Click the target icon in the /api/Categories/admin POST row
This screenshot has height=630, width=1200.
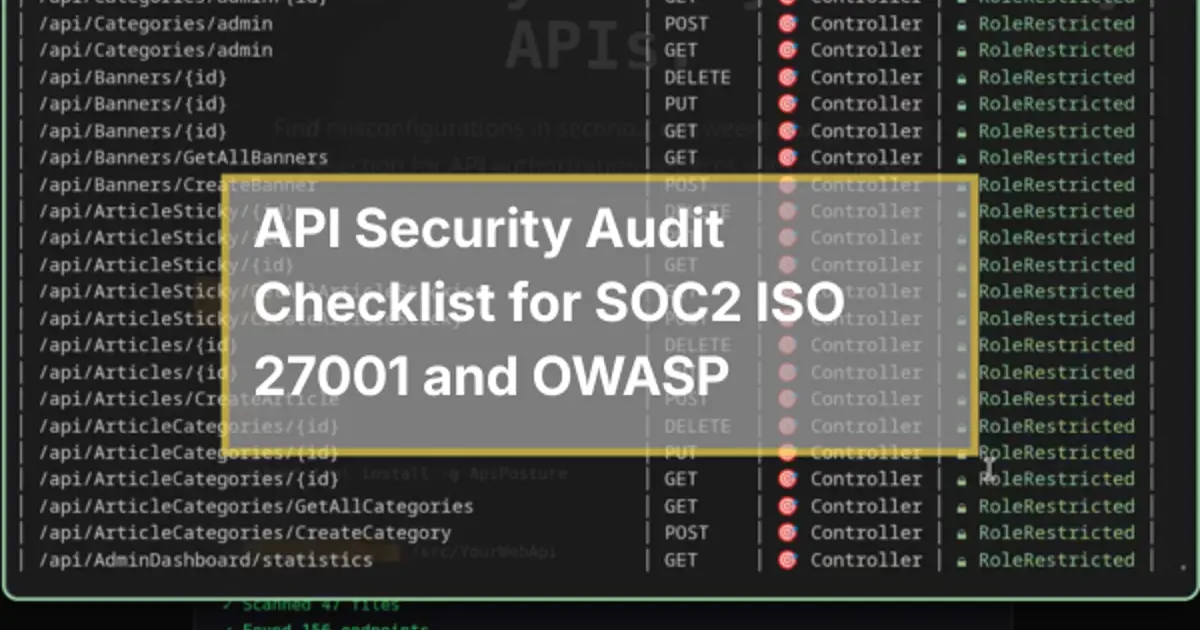(787, 23)
